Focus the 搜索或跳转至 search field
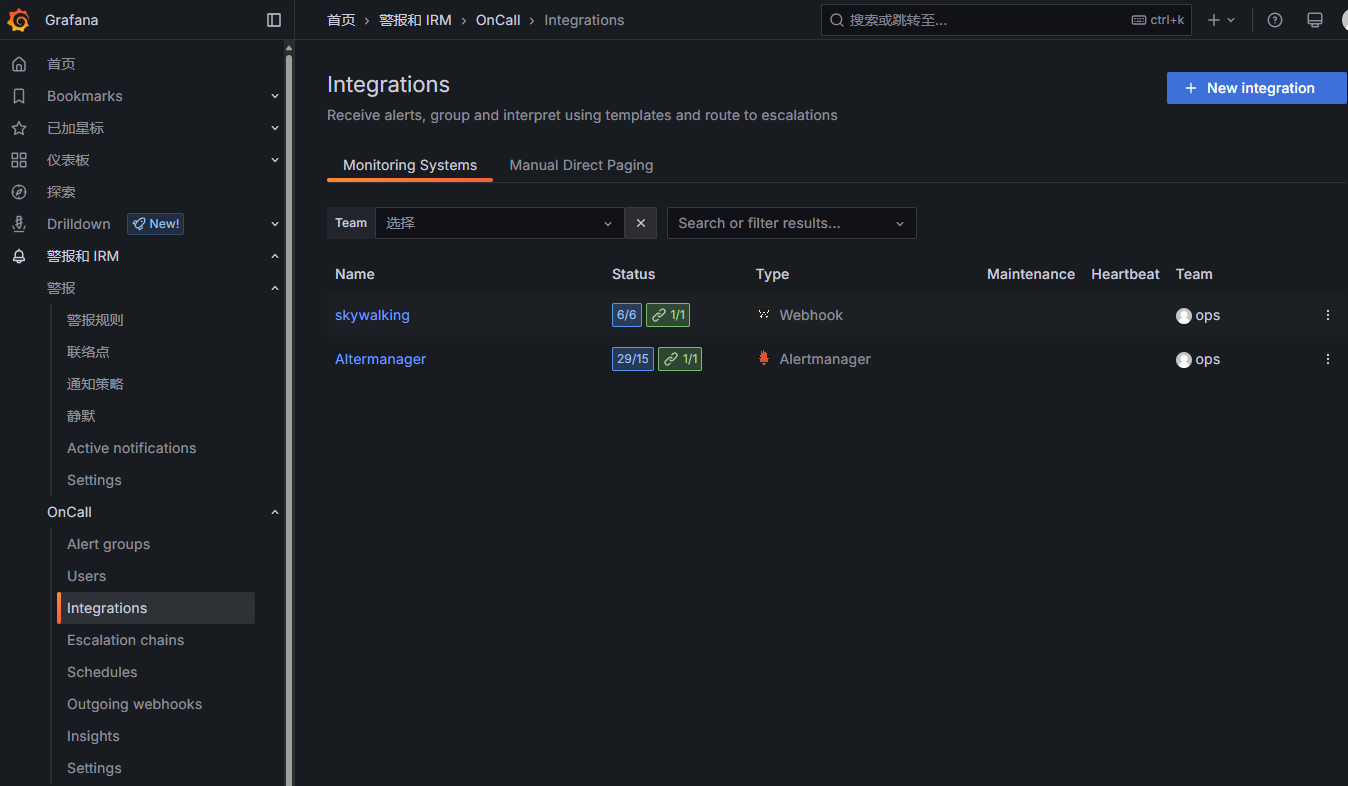1348x786 pixels. tap(1006, 20)
